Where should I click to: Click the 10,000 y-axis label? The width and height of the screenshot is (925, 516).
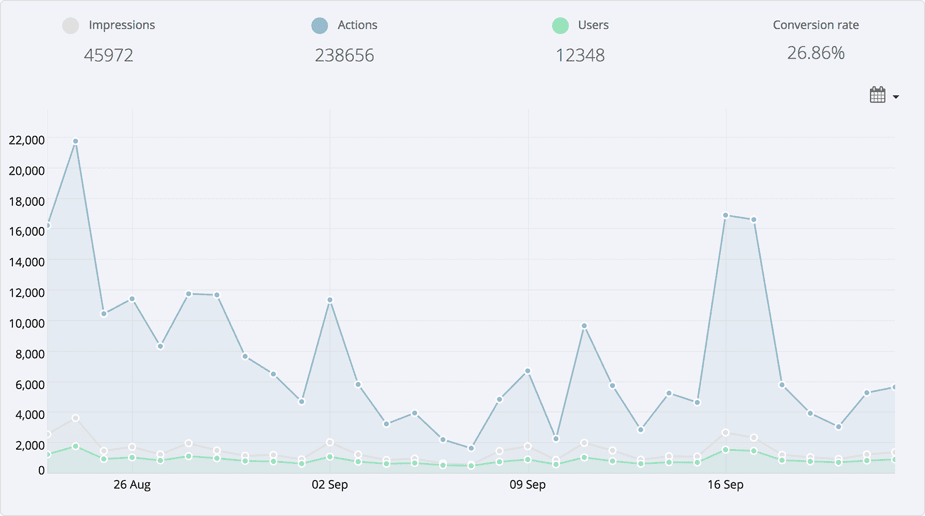(x=27, y=323)
